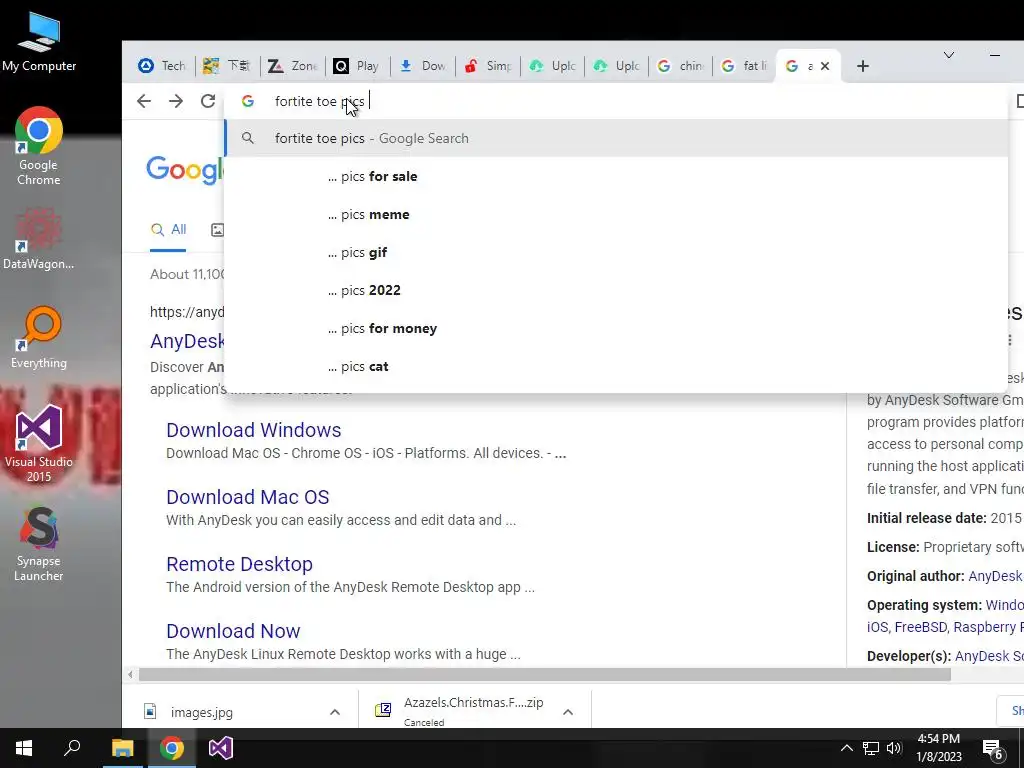Open the taskbar clock and date
Image resolution: width=1024 pixels, height=768 pixels.
pos(939,748)
